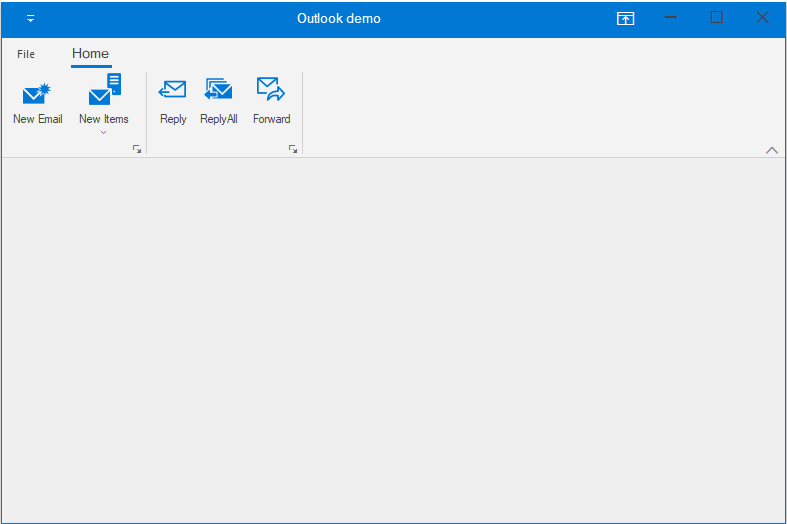Click the Outlook demo title text
The width and height of the screenshot is (787, 524).
(338, 18)
